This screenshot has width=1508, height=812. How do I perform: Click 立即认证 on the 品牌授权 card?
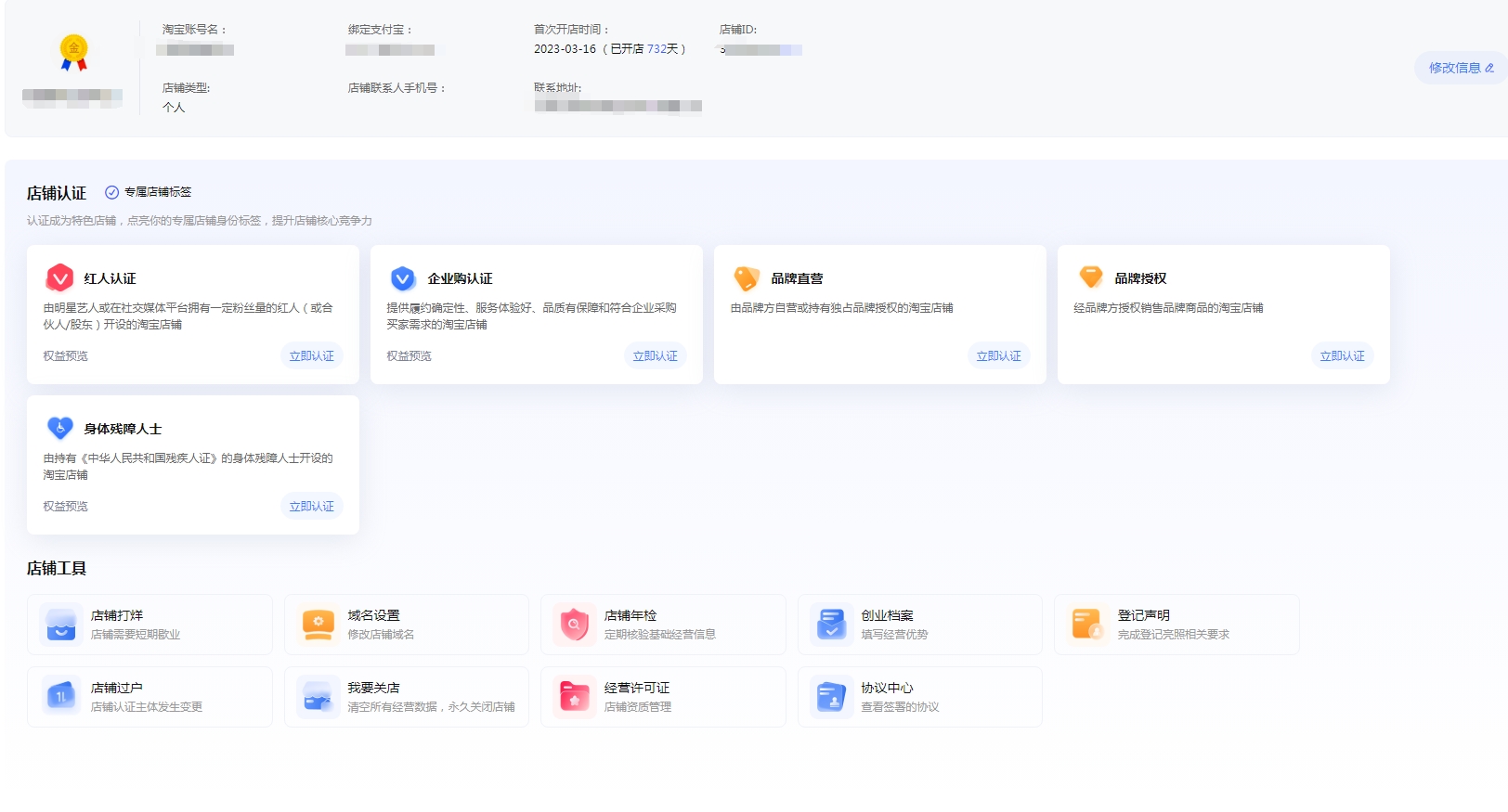click(x=1343, y=356)
